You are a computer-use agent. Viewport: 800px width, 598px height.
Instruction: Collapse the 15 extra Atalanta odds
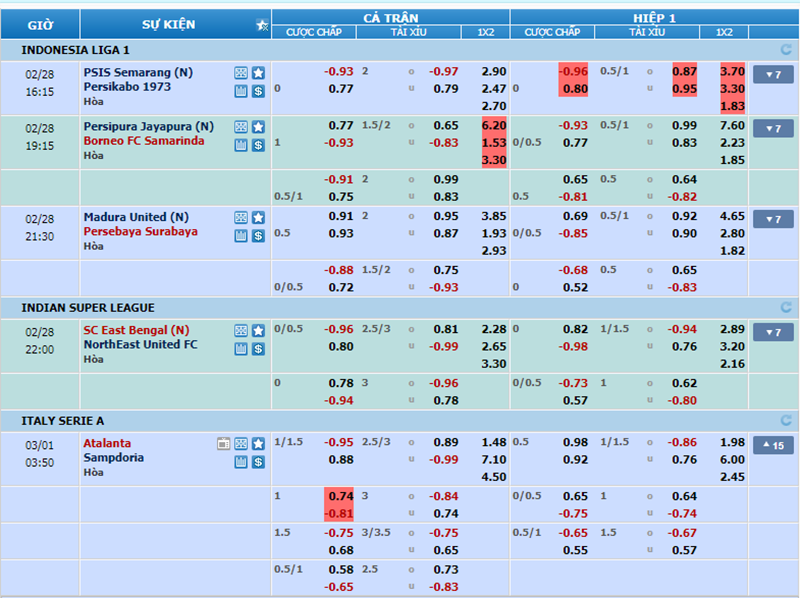772,446
